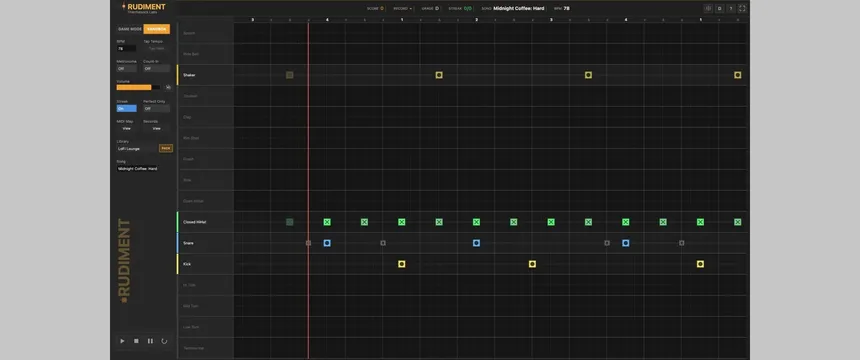Expand the Record dropdown in top bar
The width and height of the screenshot is (860, 360).
(x=403, y=8)
